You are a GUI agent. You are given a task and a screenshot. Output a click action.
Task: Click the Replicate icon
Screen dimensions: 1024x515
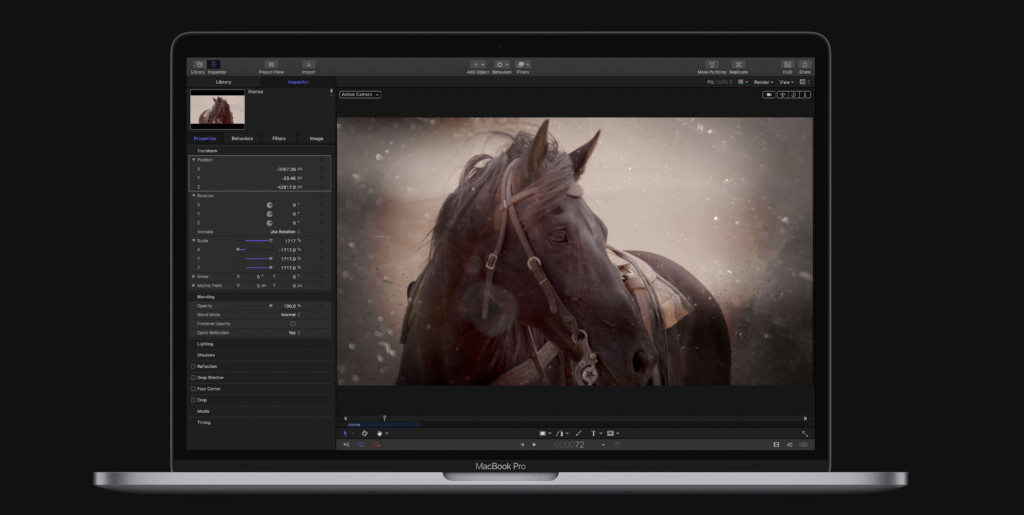point(739,65)
